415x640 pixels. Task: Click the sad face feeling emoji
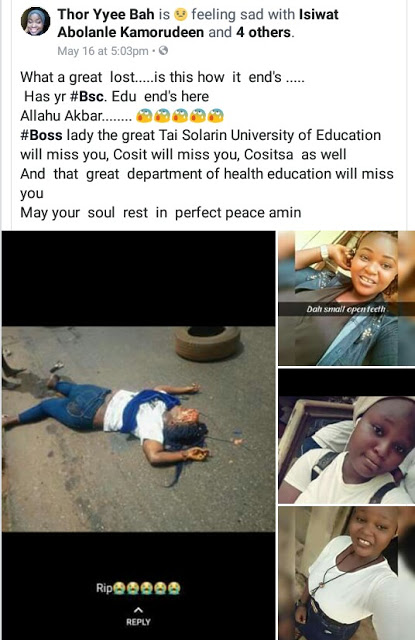(180, 15)
